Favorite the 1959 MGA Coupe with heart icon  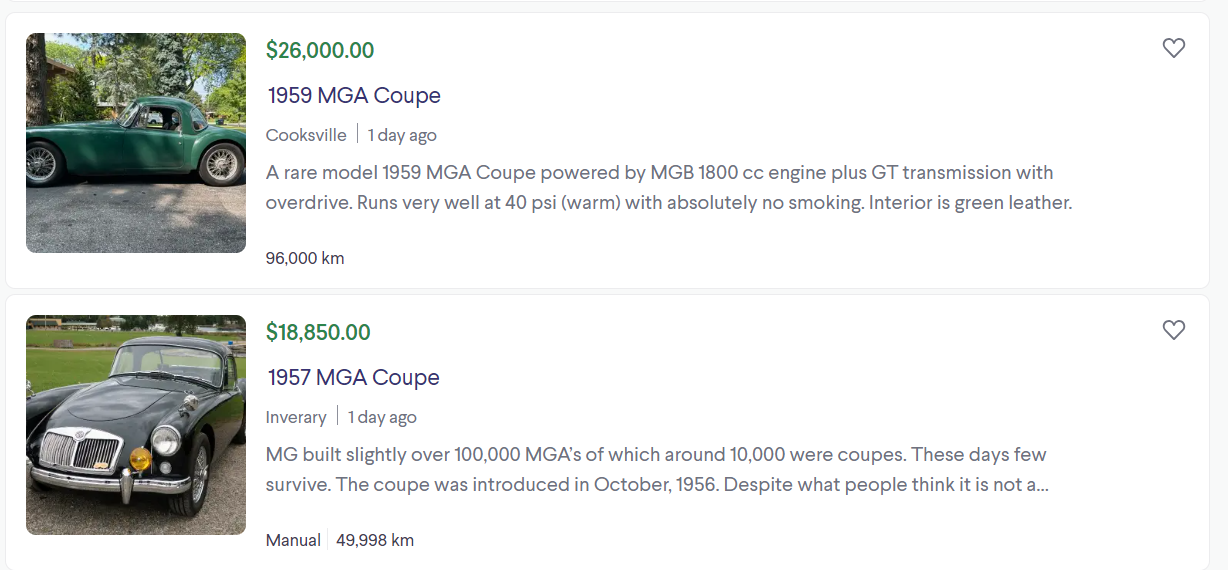(x=1174, y=48)
